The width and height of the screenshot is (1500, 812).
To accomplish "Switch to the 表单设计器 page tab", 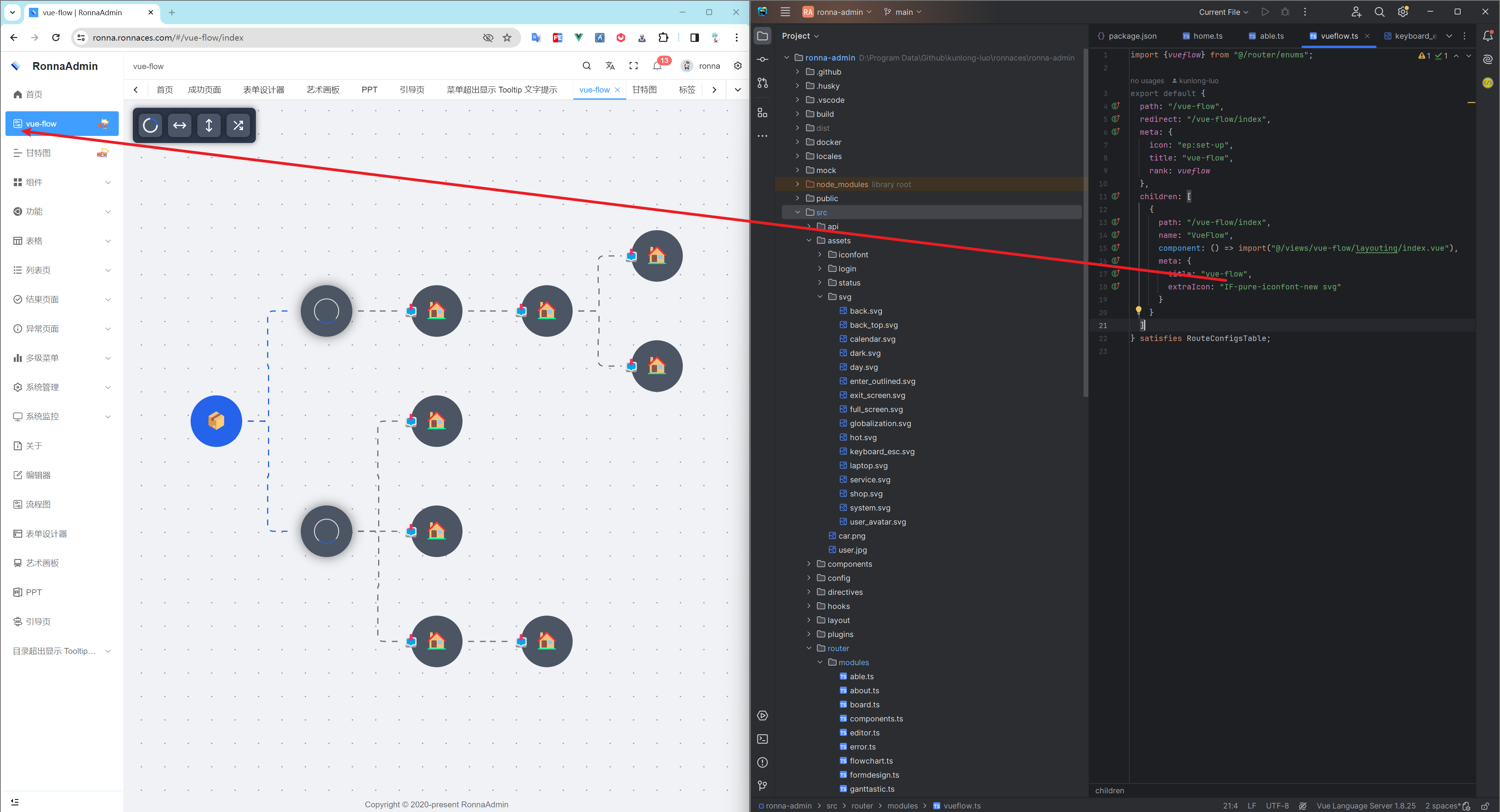I will [x=264, y=90].
